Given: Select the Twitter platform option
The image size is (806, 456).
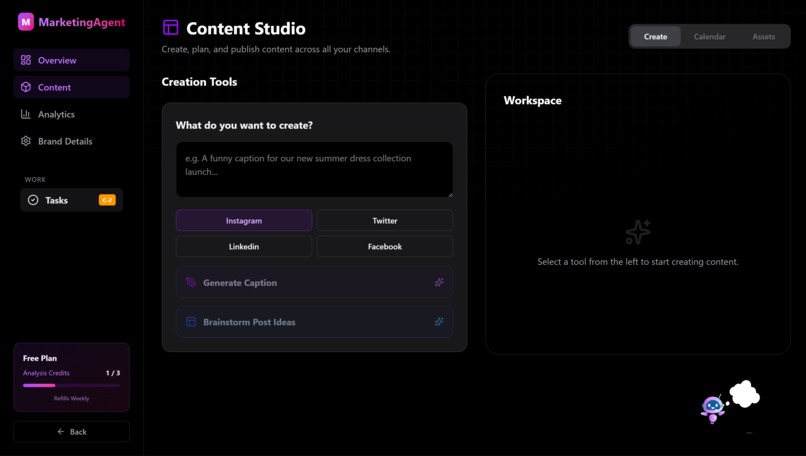Looking at the screenshot, I should 384,221.
